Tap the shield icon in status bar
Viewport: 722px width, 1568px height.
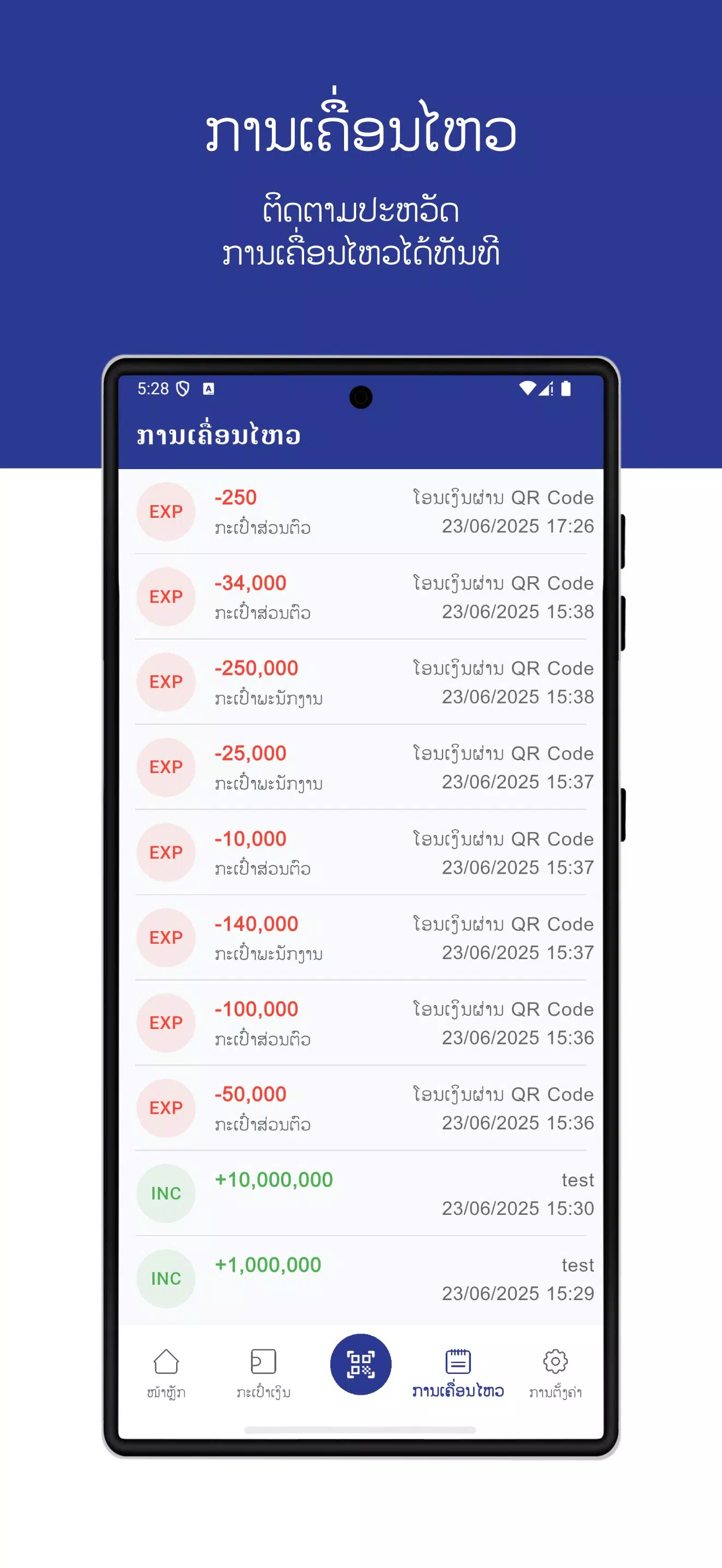click(x=183, y=389)
